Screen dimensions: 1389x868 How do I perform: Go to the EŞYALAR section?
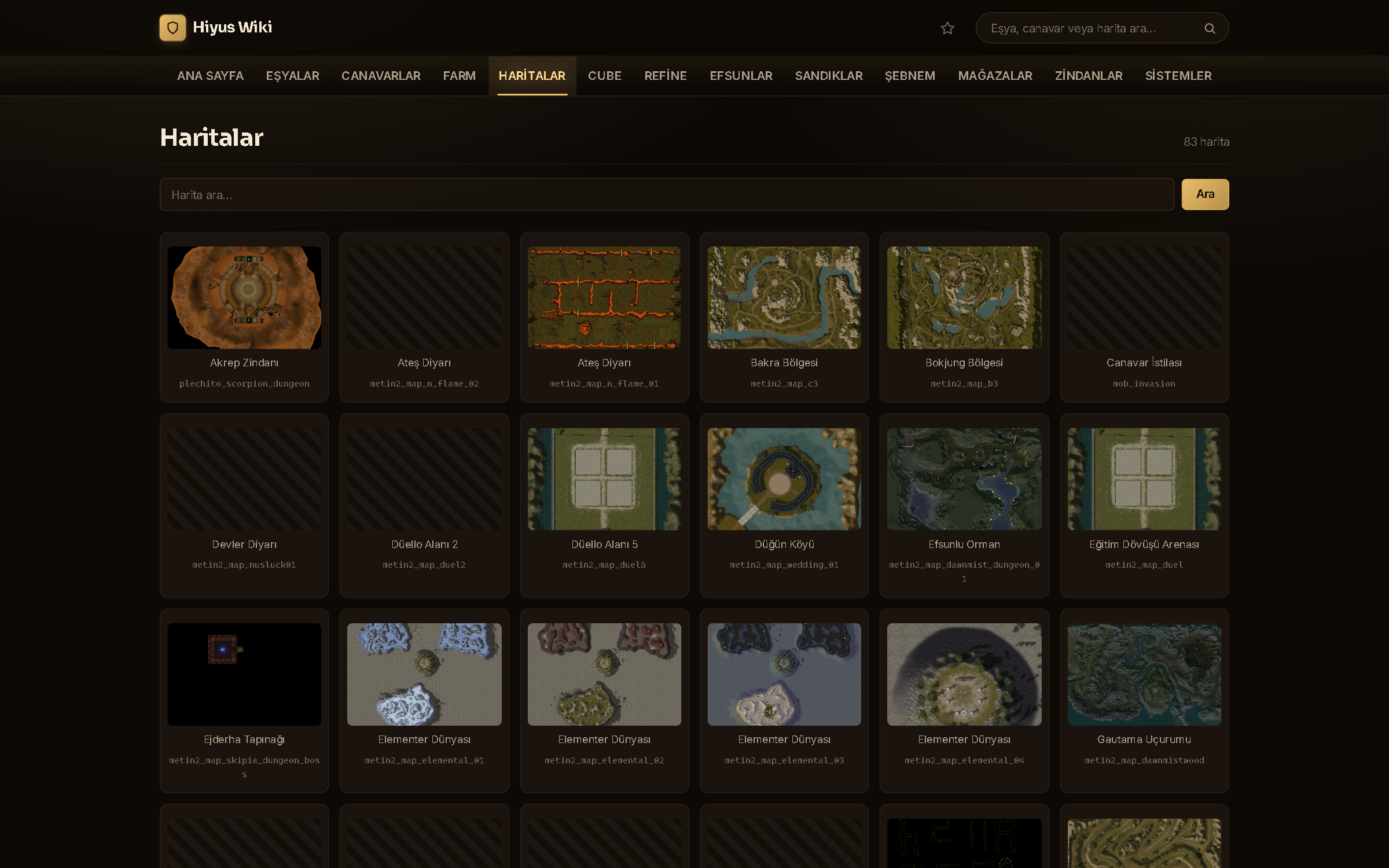click(x=292, y=76)
